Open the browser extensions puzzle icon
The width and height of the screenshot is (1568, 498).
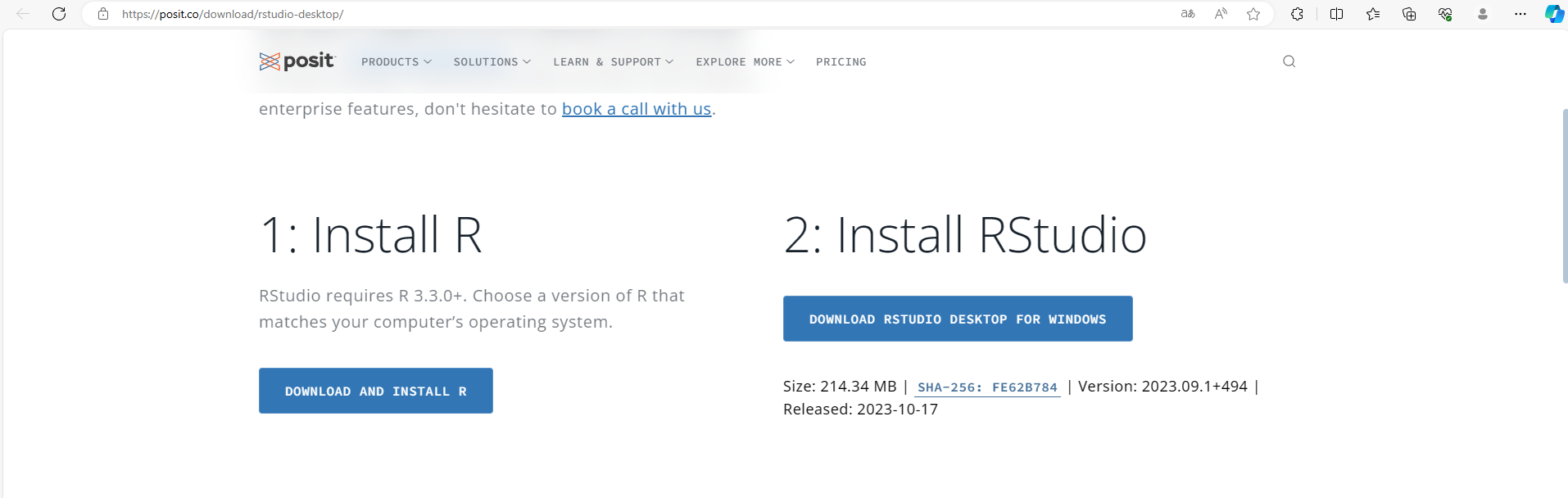(x=1297, y=14)
